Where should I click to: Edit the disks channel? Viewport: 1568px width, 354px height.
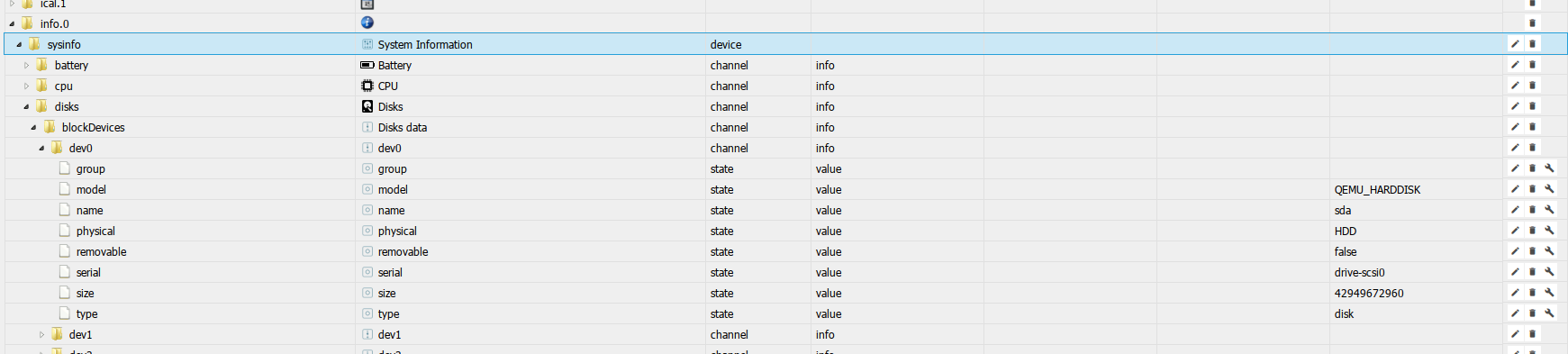tap(1515, 106)
